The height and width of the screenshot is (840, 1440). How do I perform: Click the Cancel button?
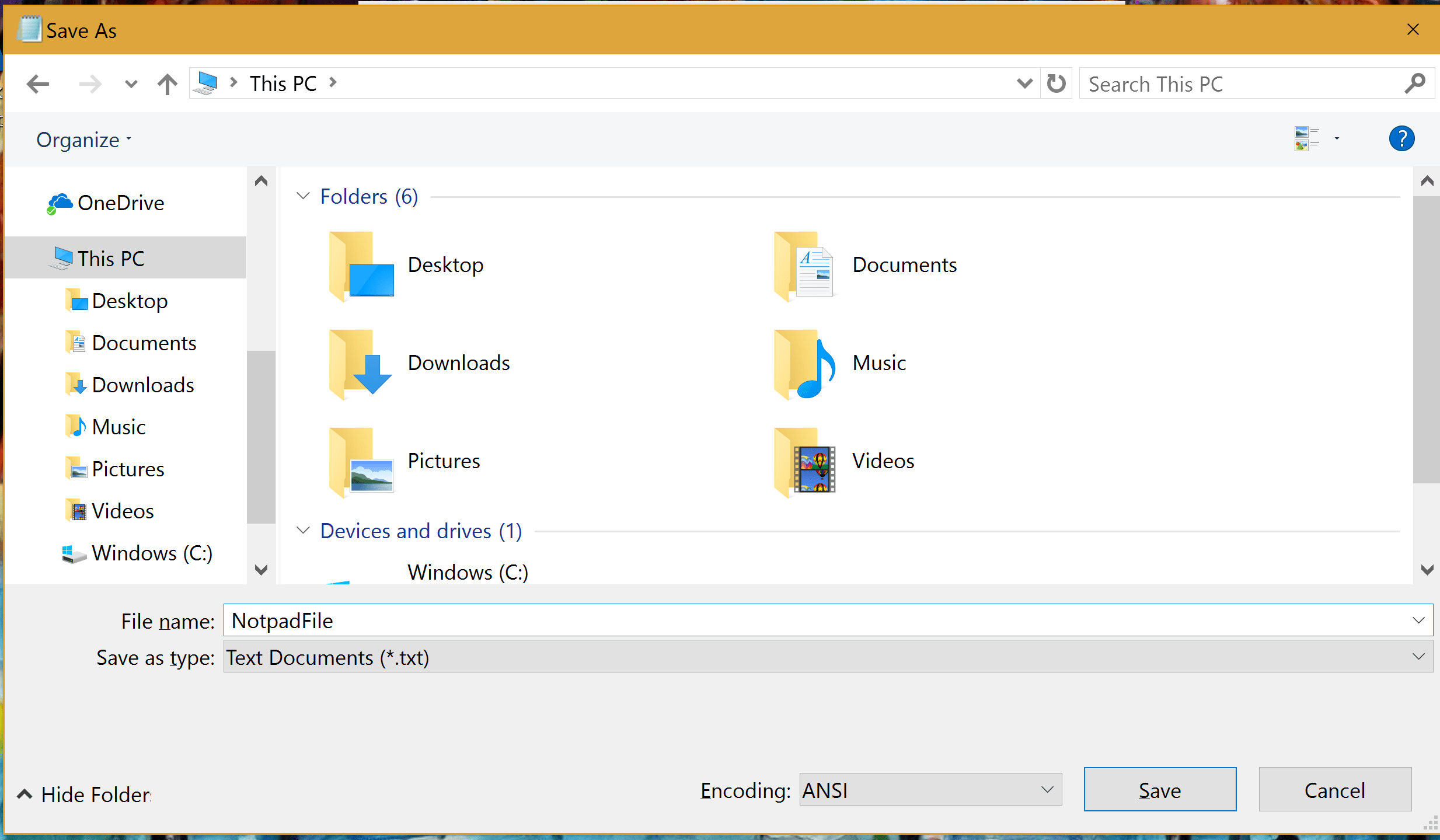click(x=1334, y=790)
